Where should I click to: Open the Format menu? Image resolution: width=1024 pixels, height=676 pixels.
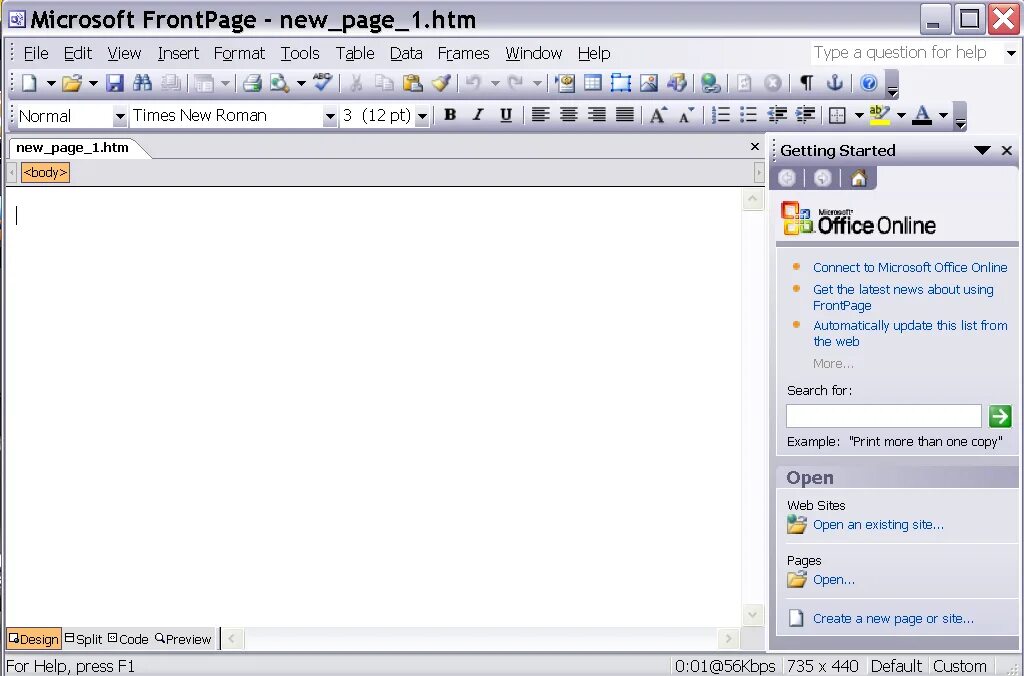coord(239,53)
